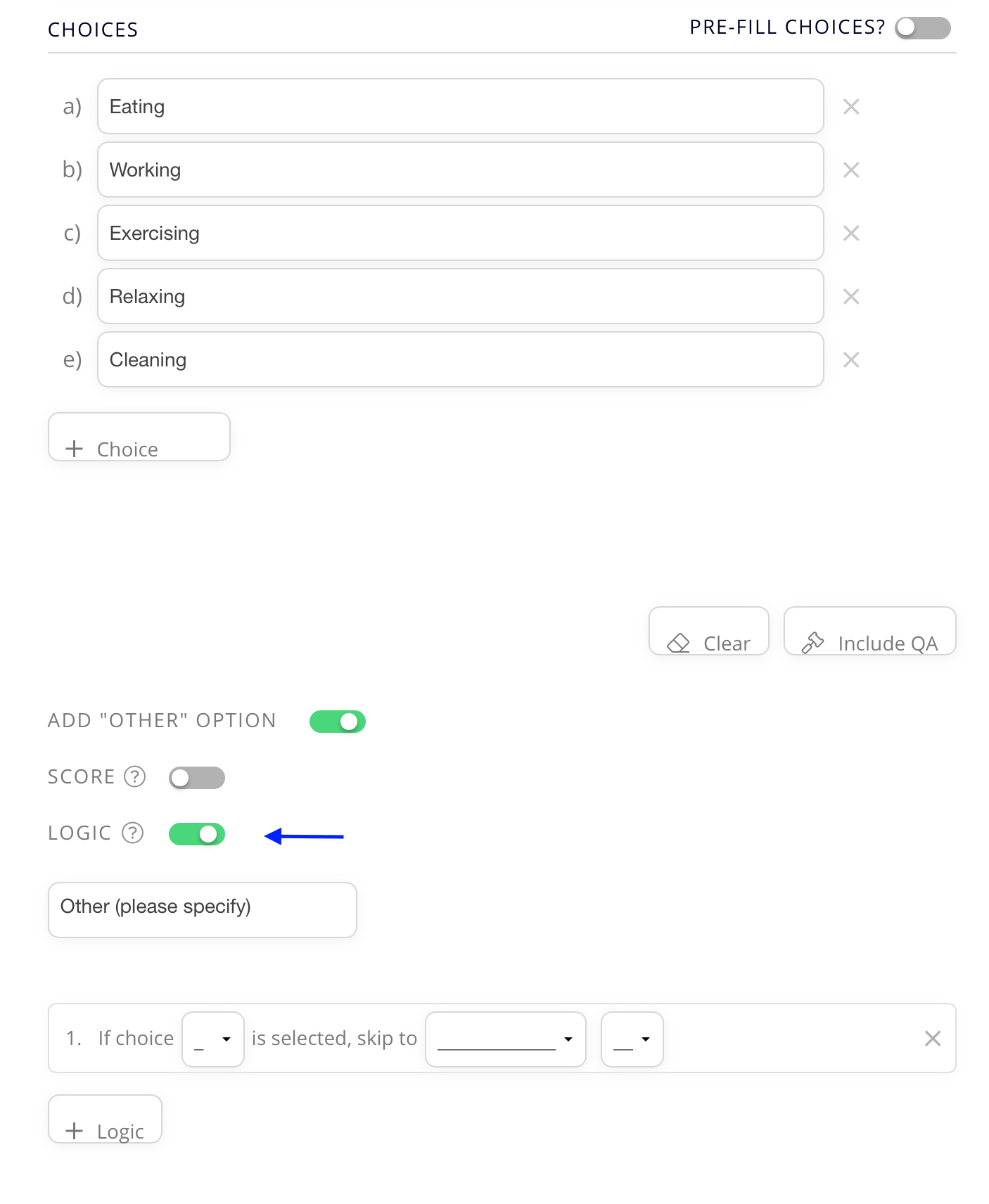Enable the Score toggle

pyautogui.click(x=197, y=778)
